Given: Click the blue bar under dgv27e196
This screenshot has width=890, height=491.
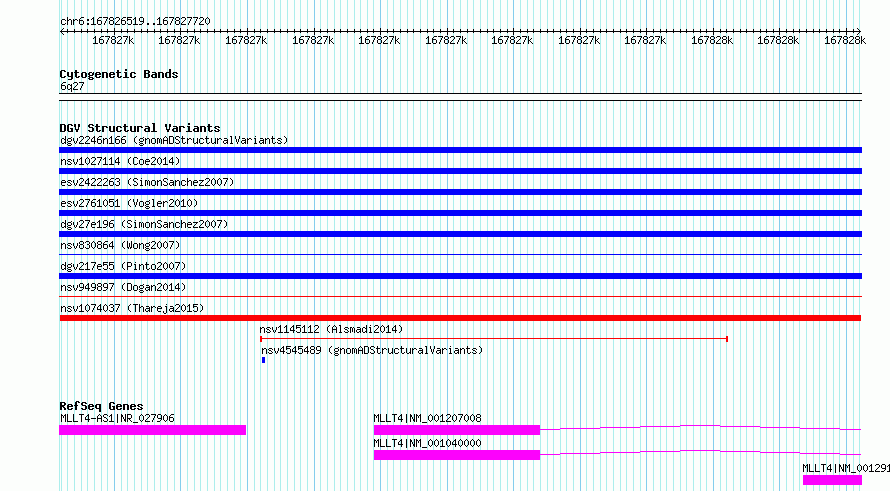Looking at the screenshot, I should point(460,234).
